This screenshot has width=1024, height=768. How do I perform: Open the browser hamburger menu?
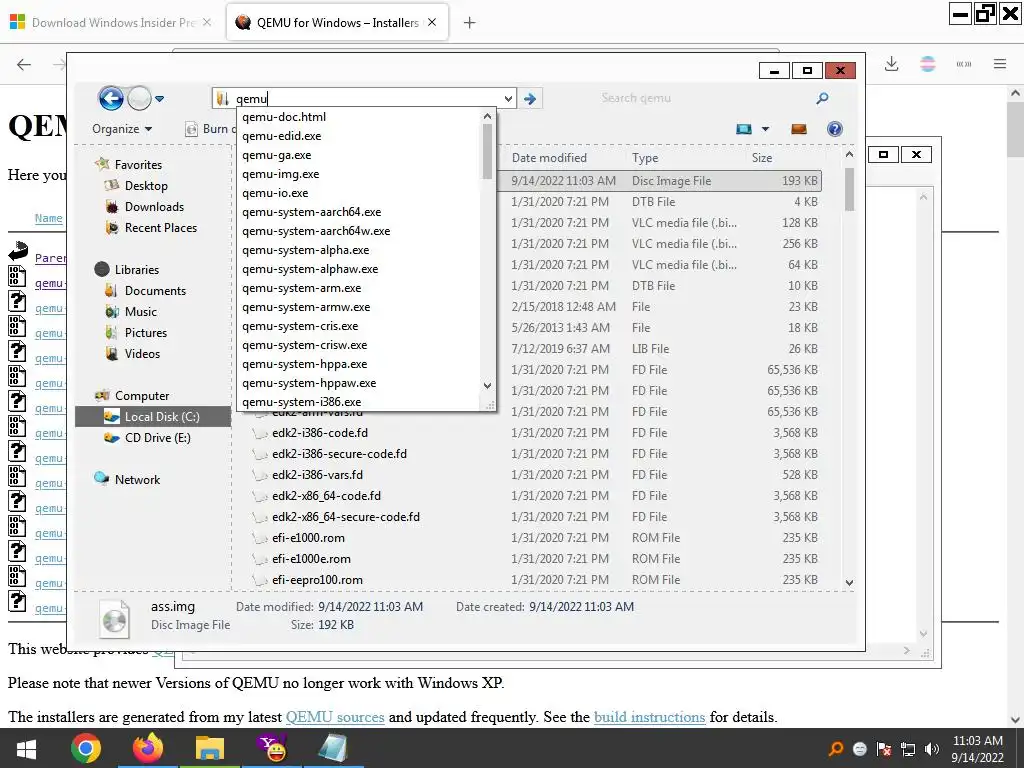point(1000,64)
